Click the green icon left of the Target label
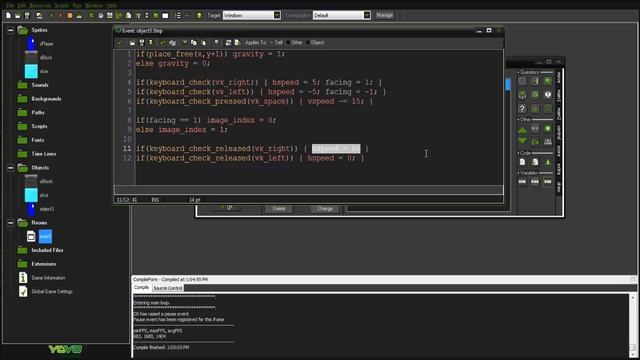Screen dimensions: 640x360 point(199,16)
